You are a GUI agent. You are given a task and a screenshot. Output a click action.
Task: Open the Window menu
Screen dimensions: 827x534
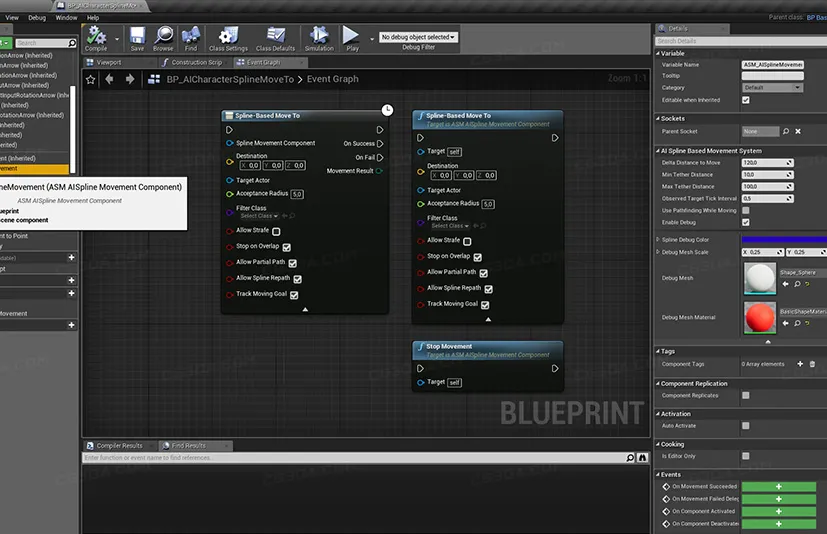click(66, 18)
